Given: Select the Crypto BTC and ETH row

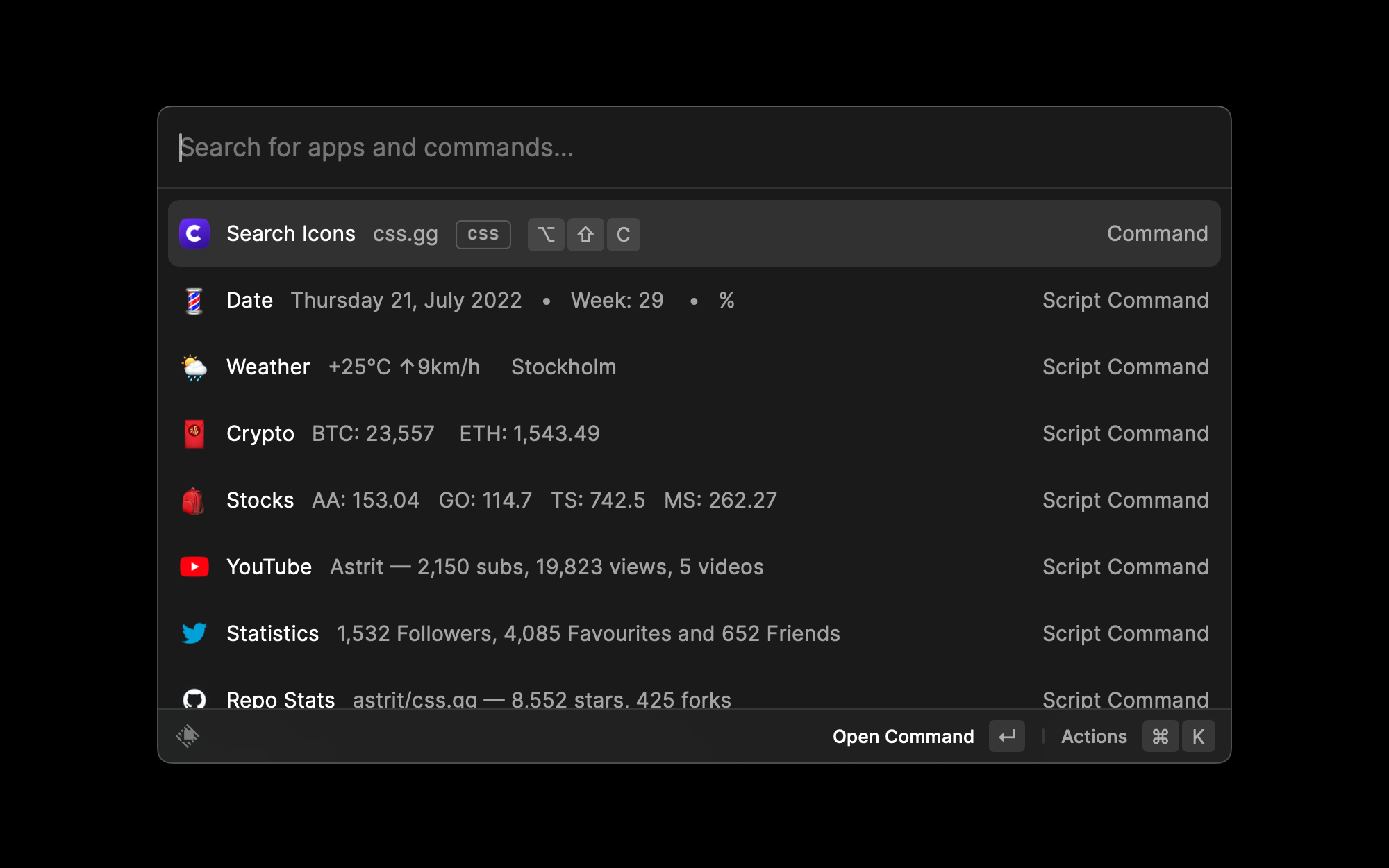Looking at the screenshot, I should (x=694, y=434).
